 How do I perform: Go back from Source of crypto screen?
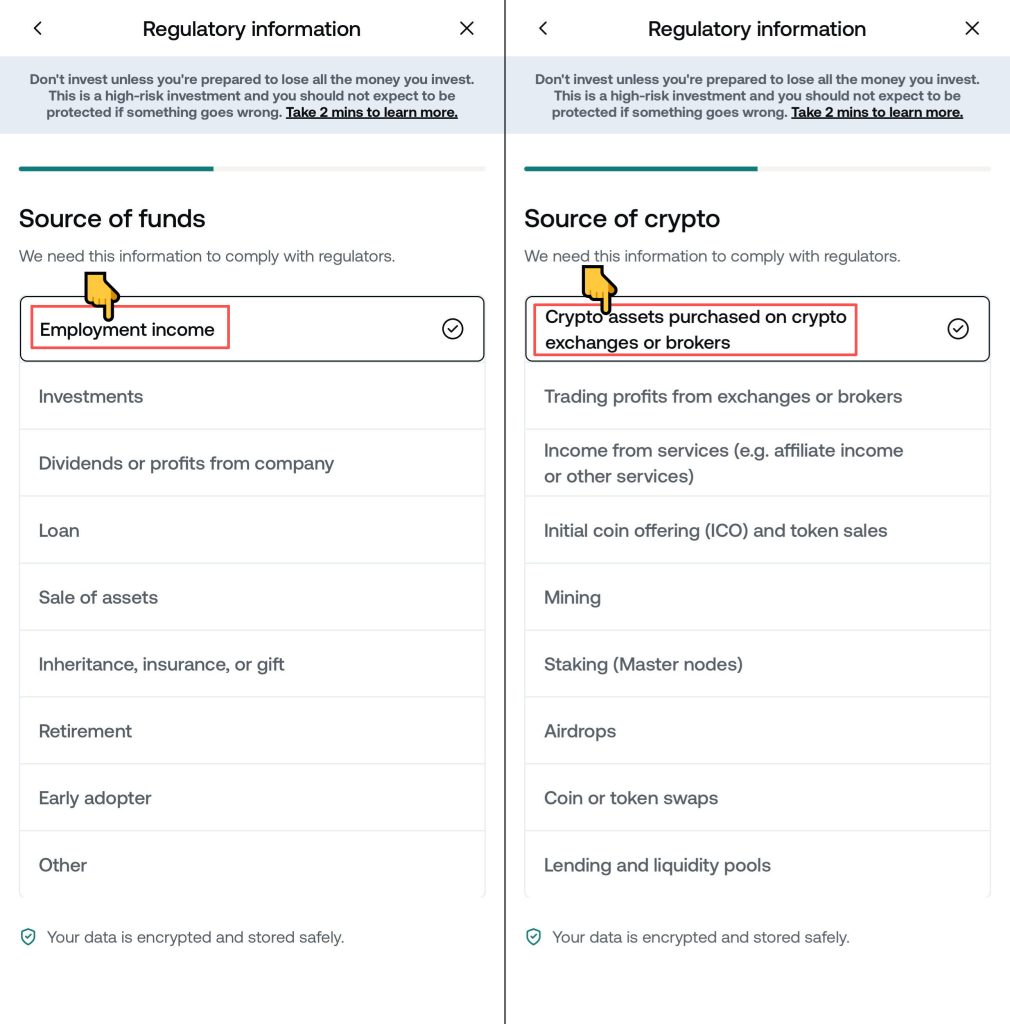[543, 29]
